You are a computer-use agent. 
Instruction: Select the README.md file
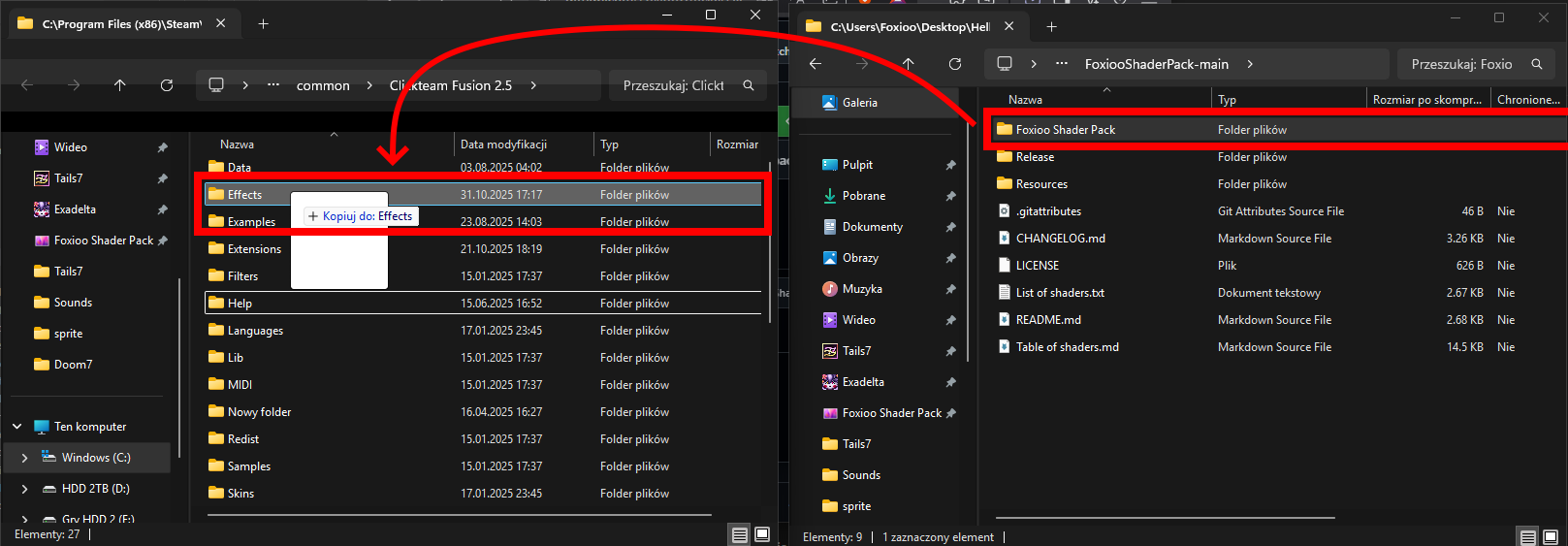click(x=1047, y=320)
